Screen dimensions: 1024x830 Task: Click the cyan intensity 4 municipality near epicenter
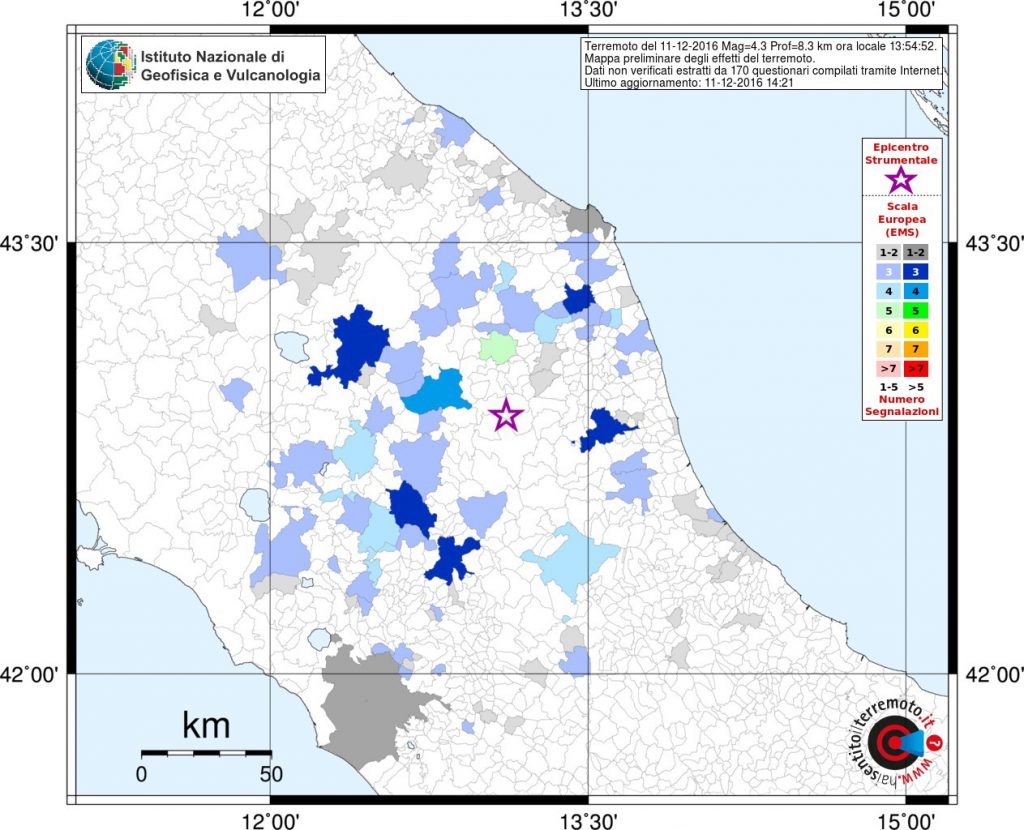point(436,391)
